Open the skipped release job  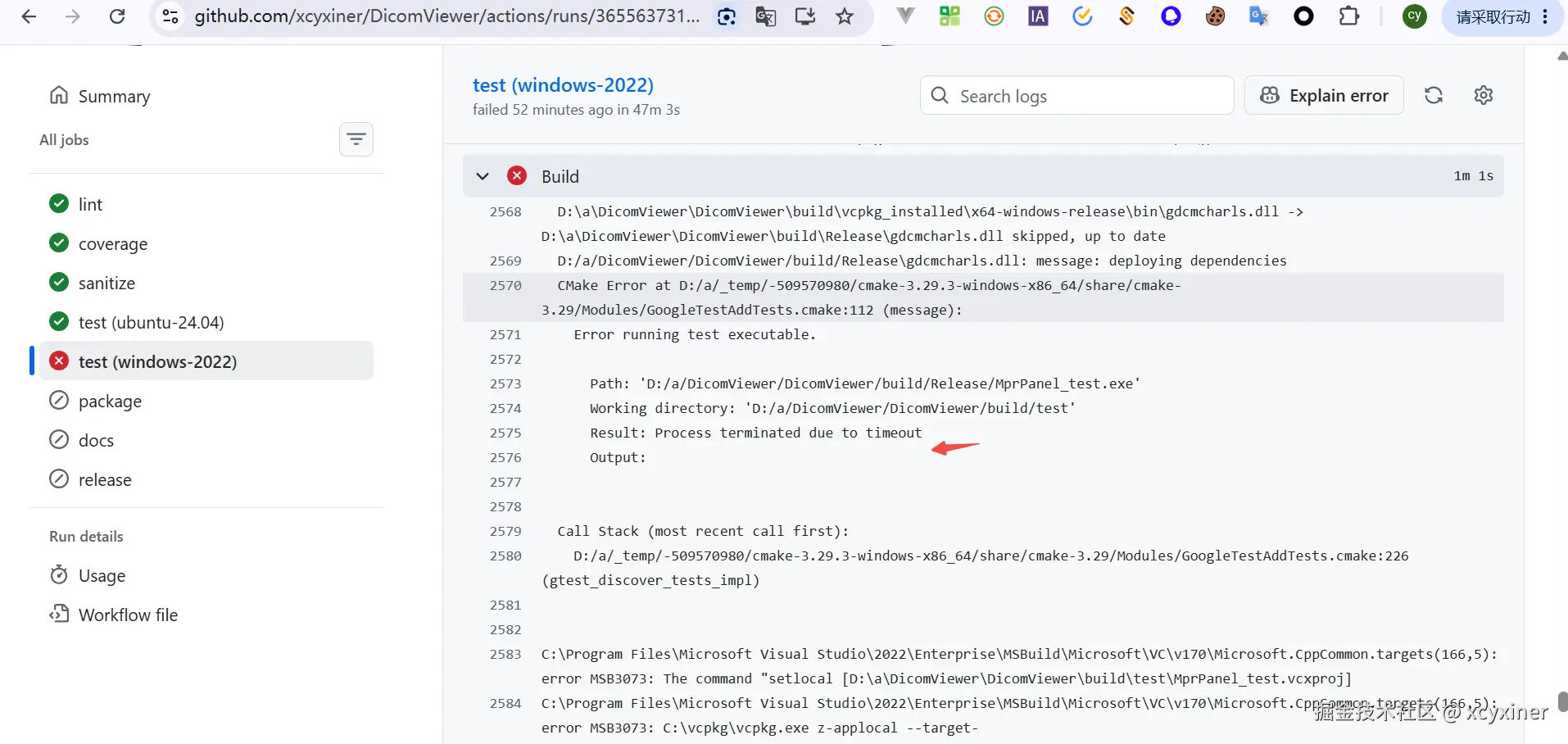[x=206, y=479]
